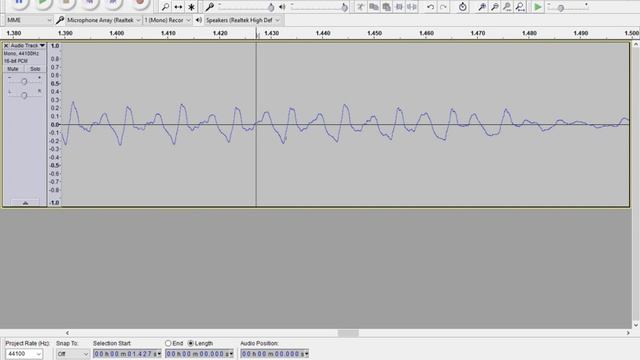Click timeline ruler at 1.400 mark
640x360 pixels.
(117, 33)
